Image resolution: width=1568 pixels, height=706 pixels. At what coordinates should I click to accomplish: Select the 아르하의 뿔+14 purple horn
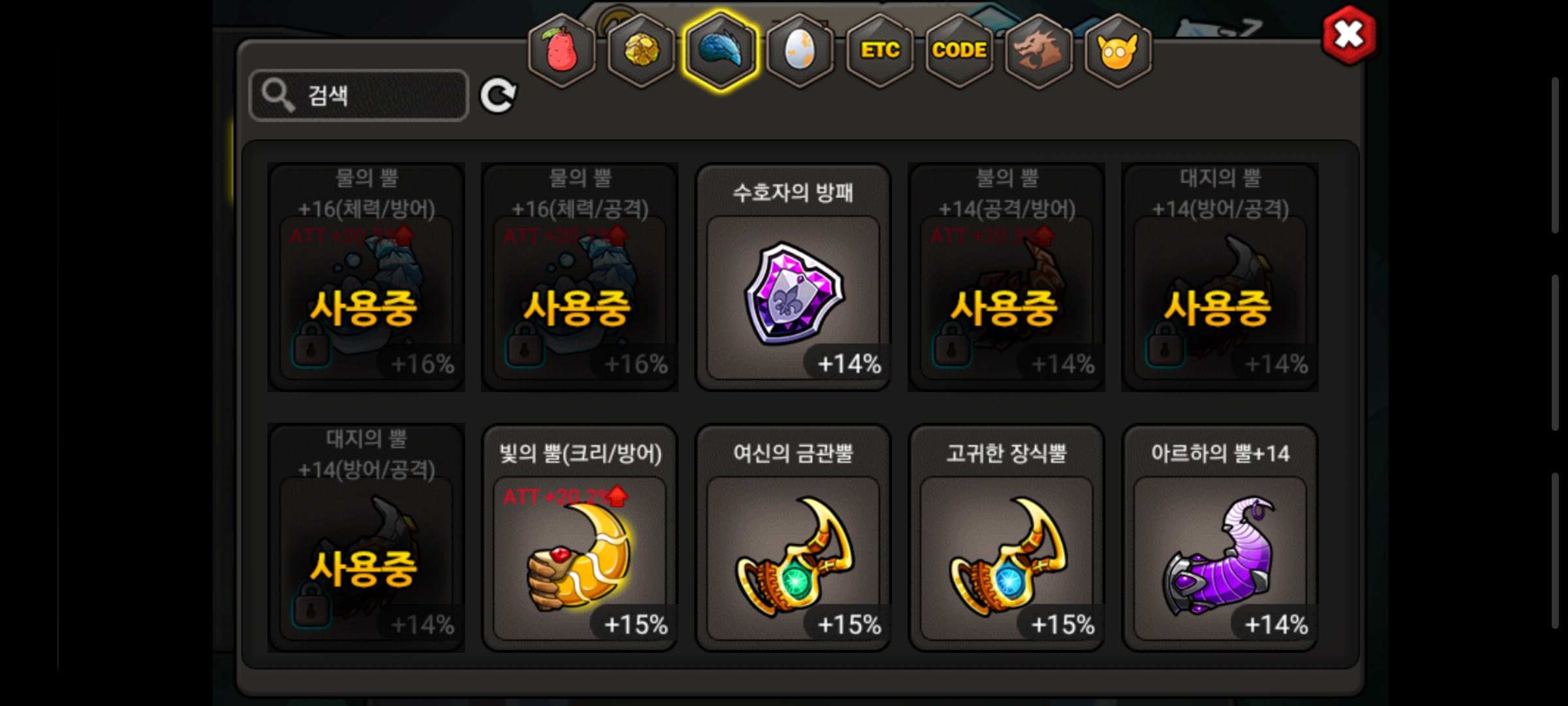(1220, 538)
